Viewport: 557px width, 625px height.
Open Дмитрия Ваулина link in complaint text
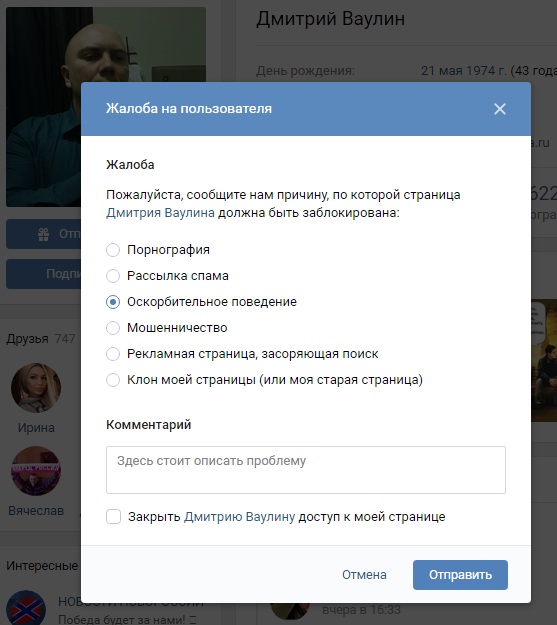(160, 213)
